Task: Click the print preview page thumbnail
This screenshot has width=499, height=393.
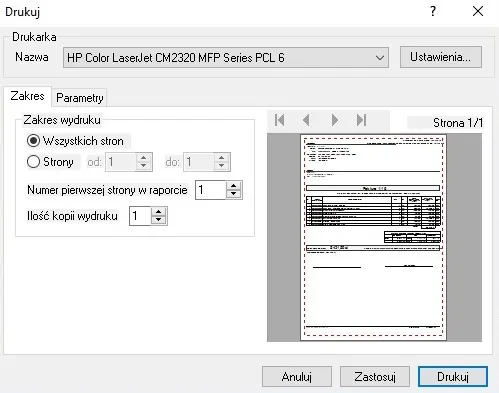Action: tap(373, 237)
